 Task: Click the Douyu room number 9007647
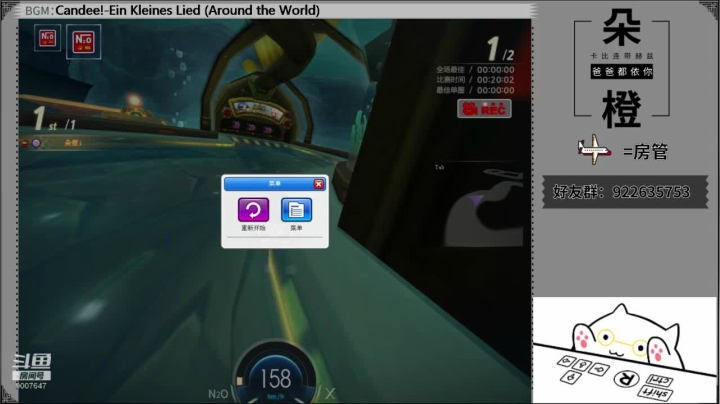tap(31, 386)
